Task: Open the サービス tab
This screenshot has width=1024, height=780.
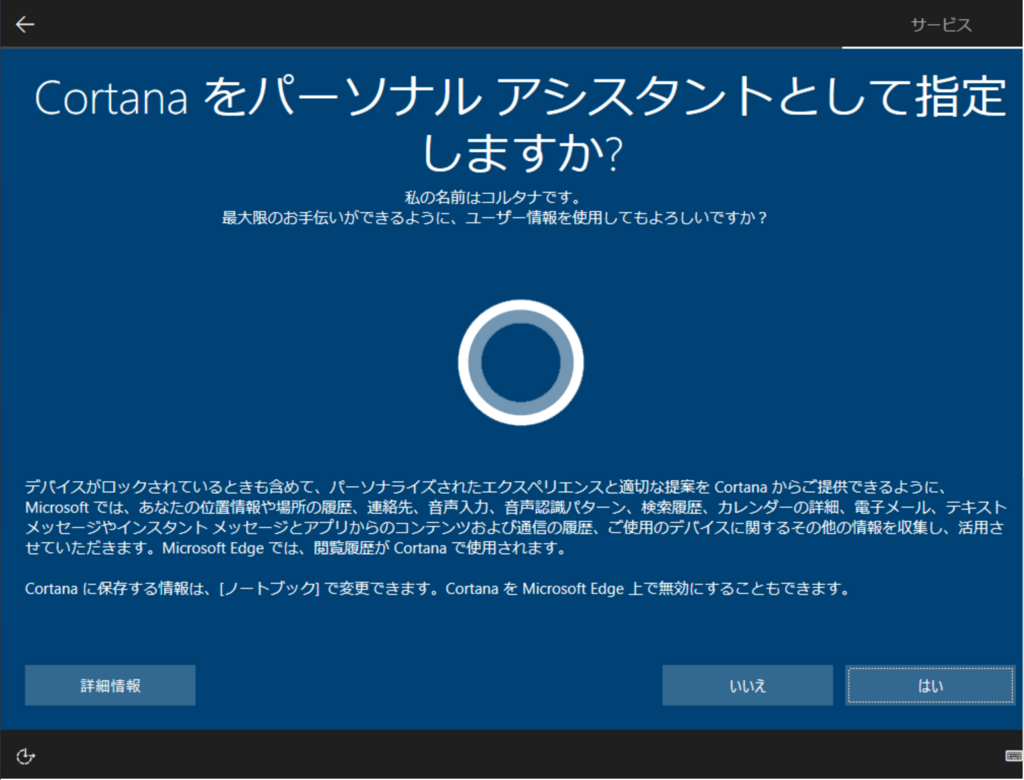Action: pyautogui.click(x=941, y=25)
